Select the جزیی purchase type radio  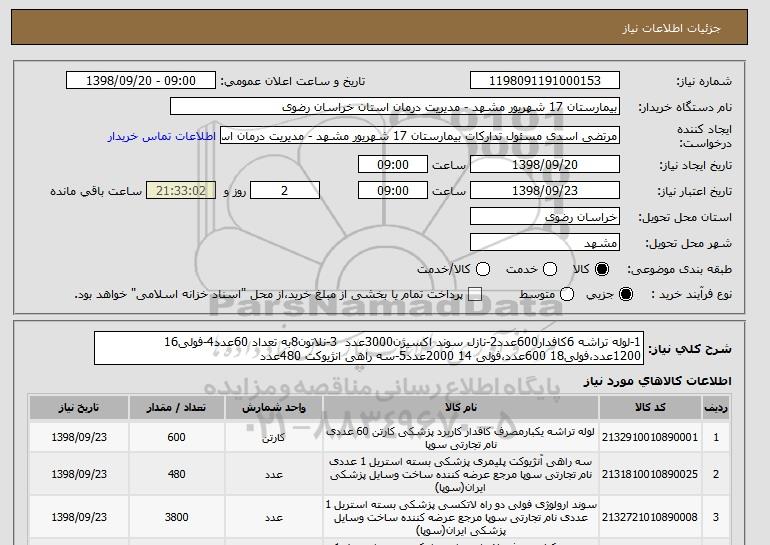626,294
